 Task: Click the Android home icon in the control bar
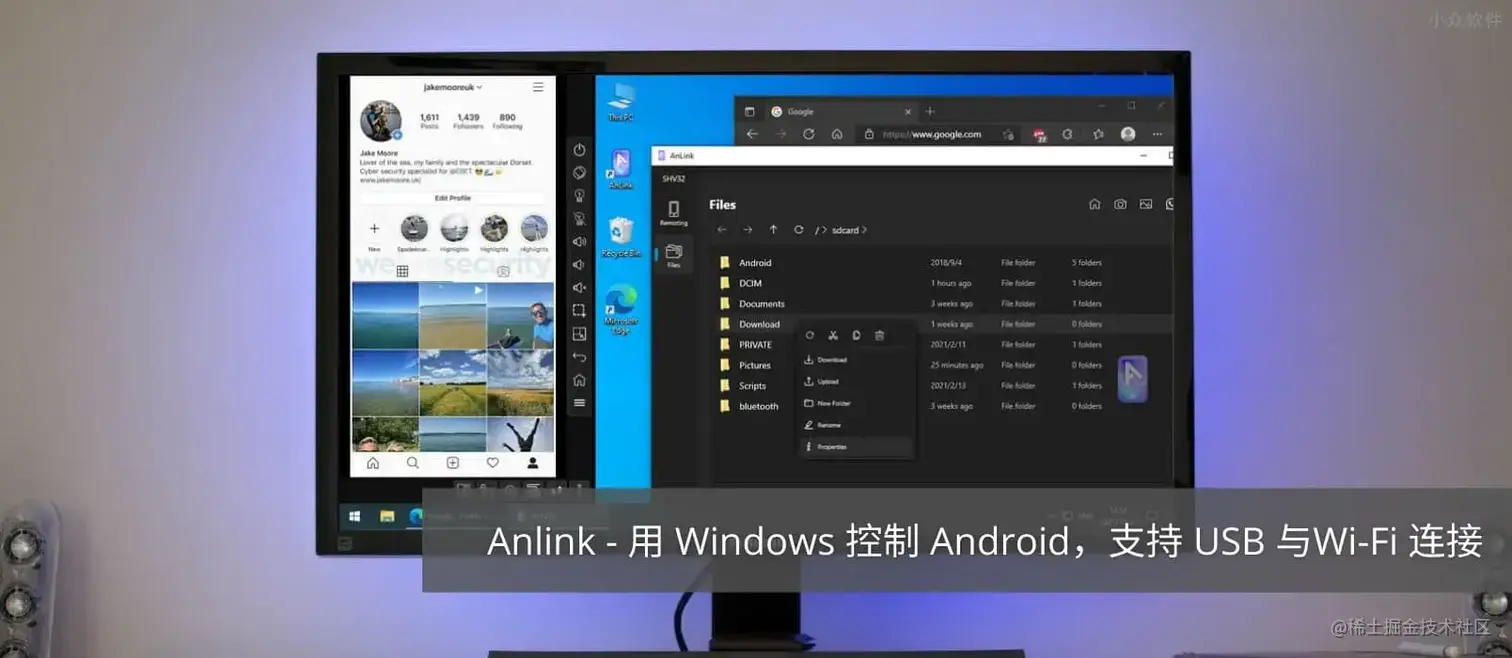point(579,380)
